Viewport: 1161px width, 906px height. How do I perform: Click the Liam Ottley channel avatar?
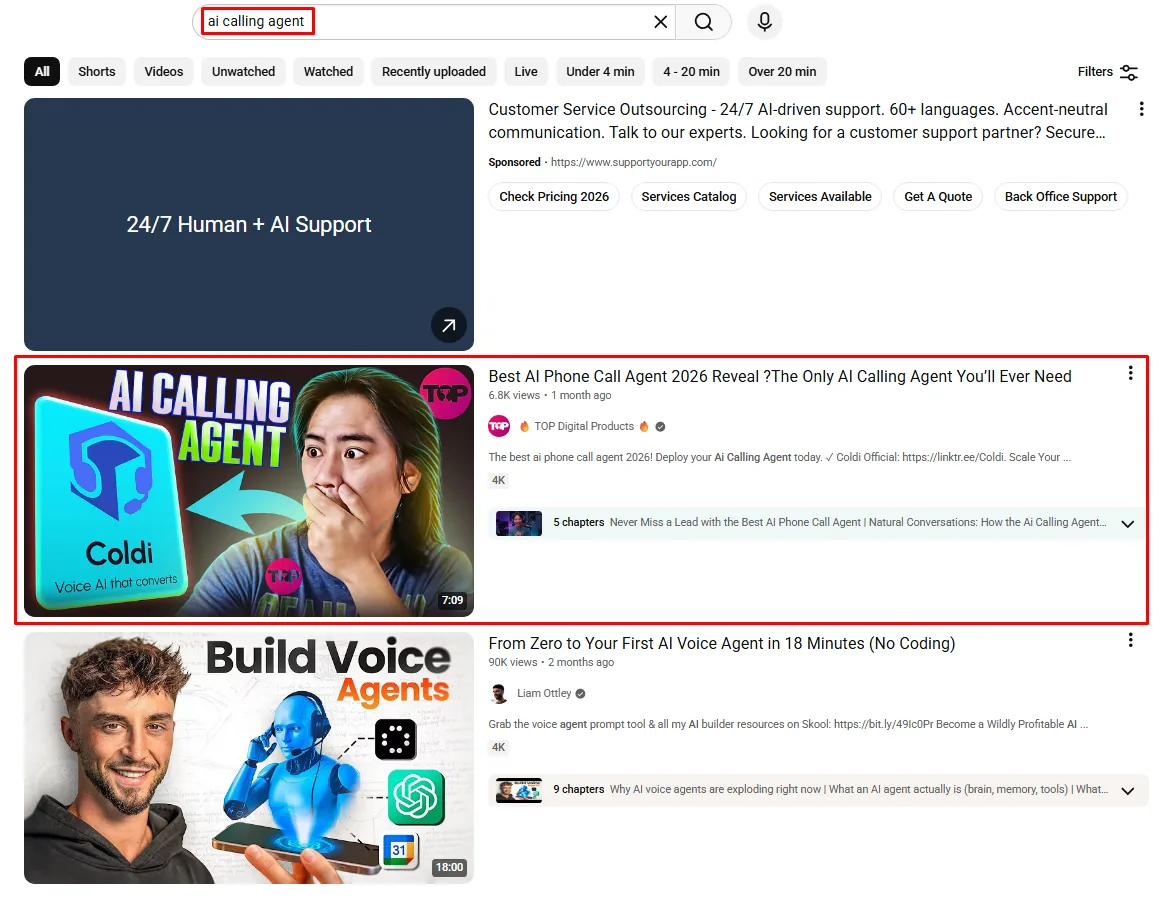click(x=499, y=694)
